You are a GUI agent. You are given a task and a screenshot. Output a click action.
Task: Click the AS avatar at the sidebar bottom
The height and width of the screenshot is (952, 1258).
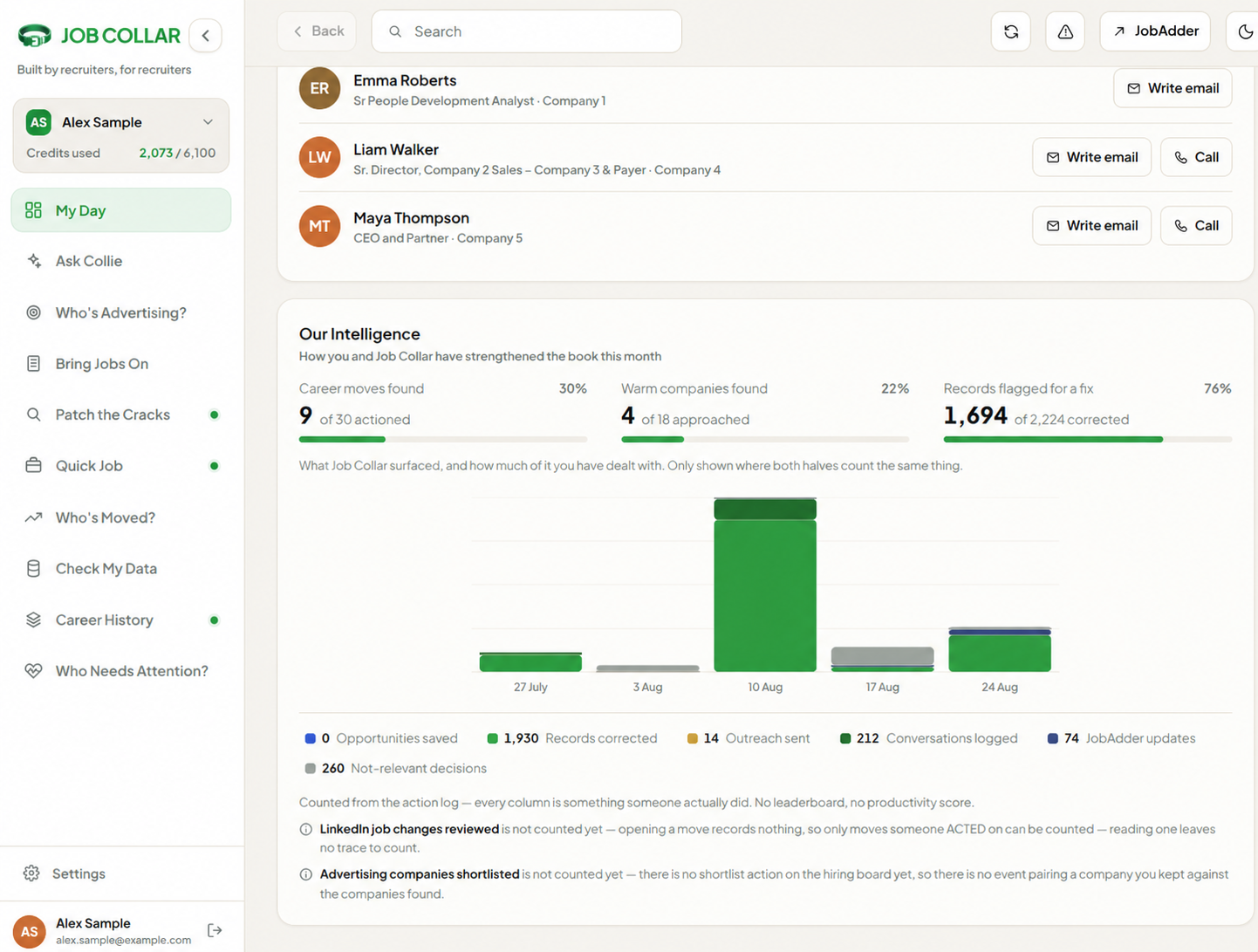pyautogui.click(x=29, y=932)
